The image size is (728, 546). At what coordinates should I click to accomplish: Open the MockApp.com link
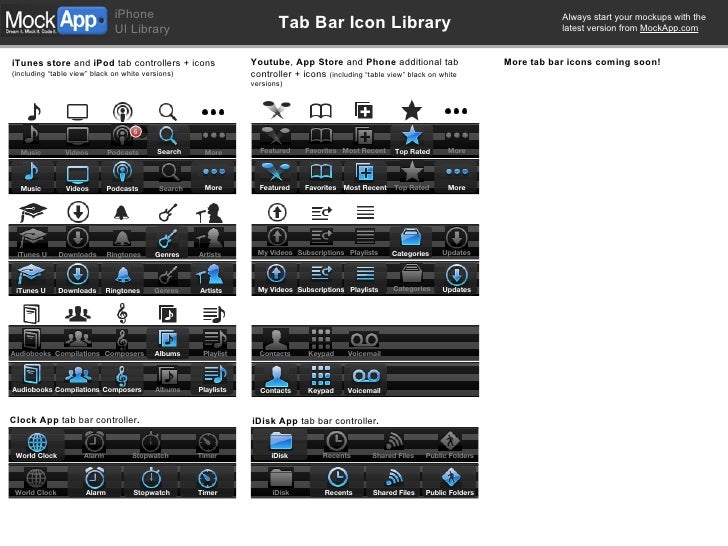click(x=669, y=28)
